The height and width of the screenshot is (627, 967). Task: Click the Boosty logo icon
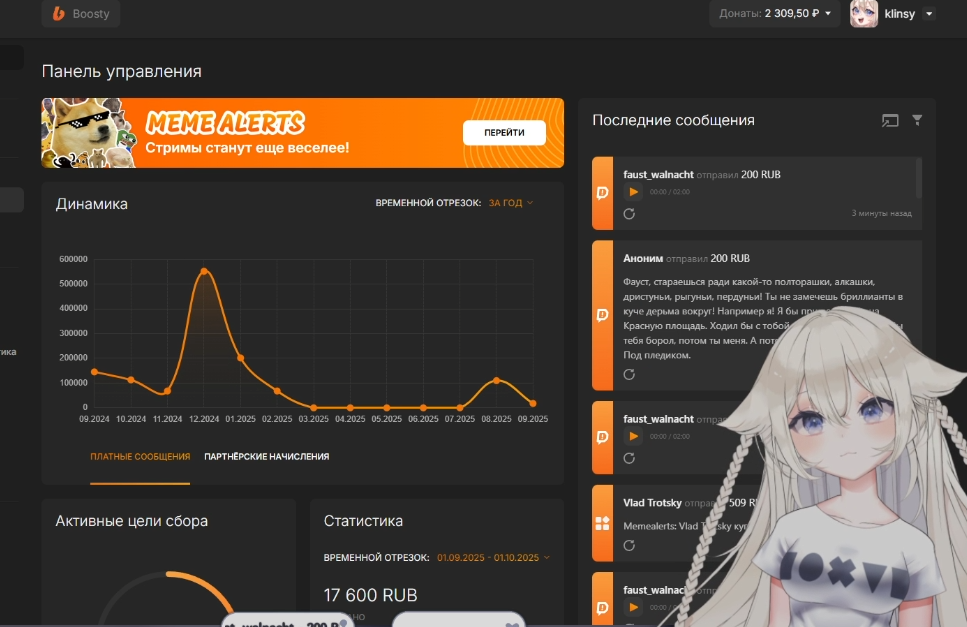[59, 14]
